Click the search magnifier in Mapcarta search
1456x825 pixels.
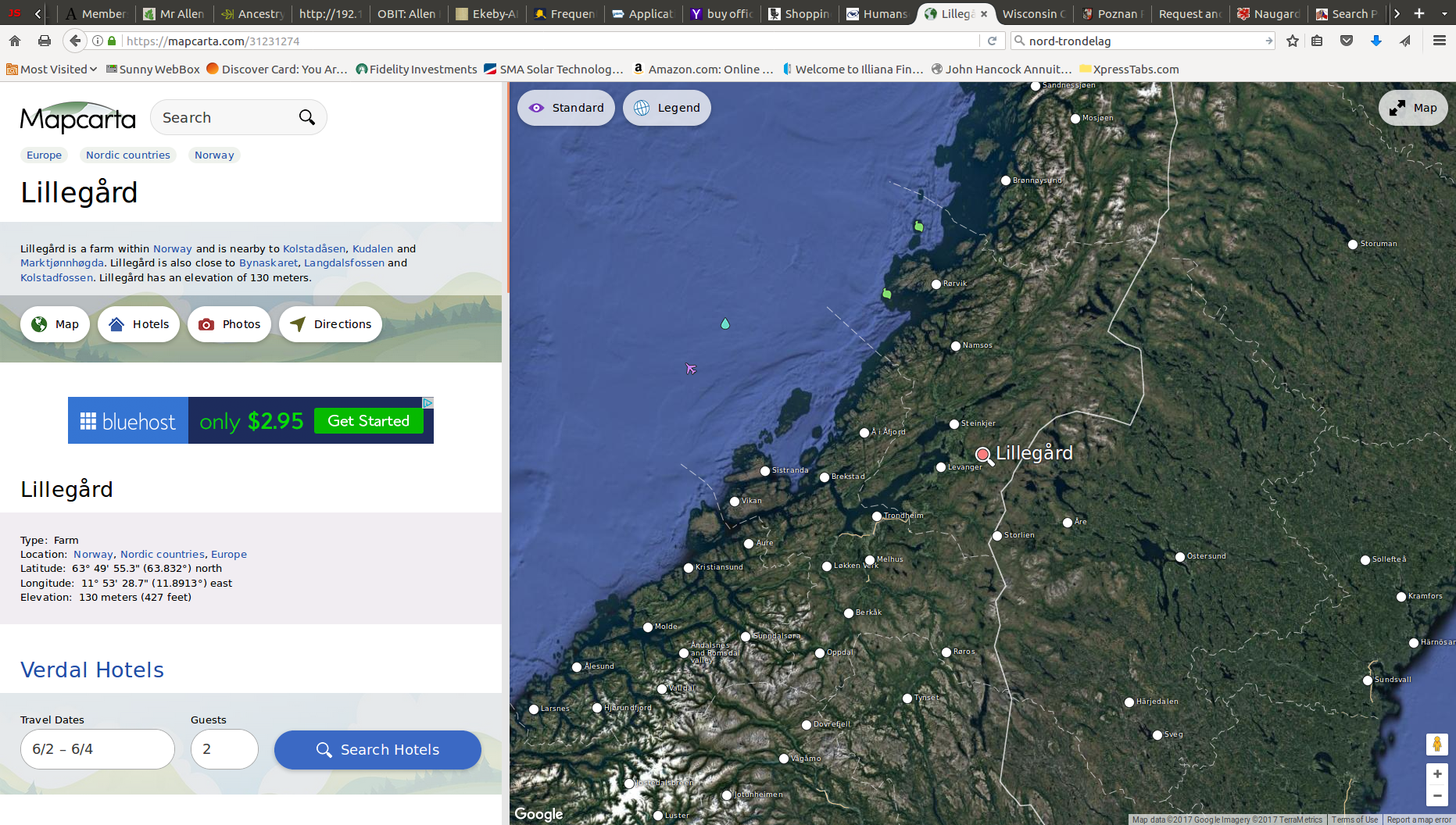click(306, 117)
